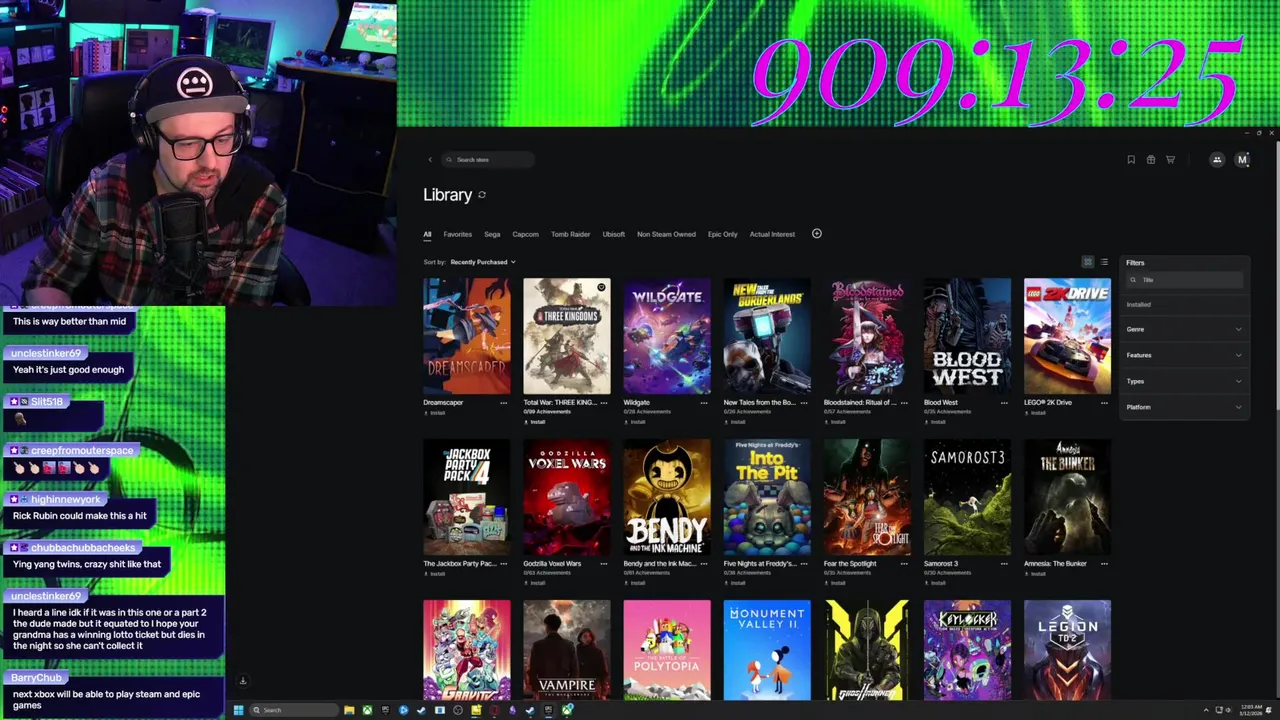Expand the Genre filter section
Image resolution: width=1280 pixels, height=720 pixels.
pos(1184,329)
